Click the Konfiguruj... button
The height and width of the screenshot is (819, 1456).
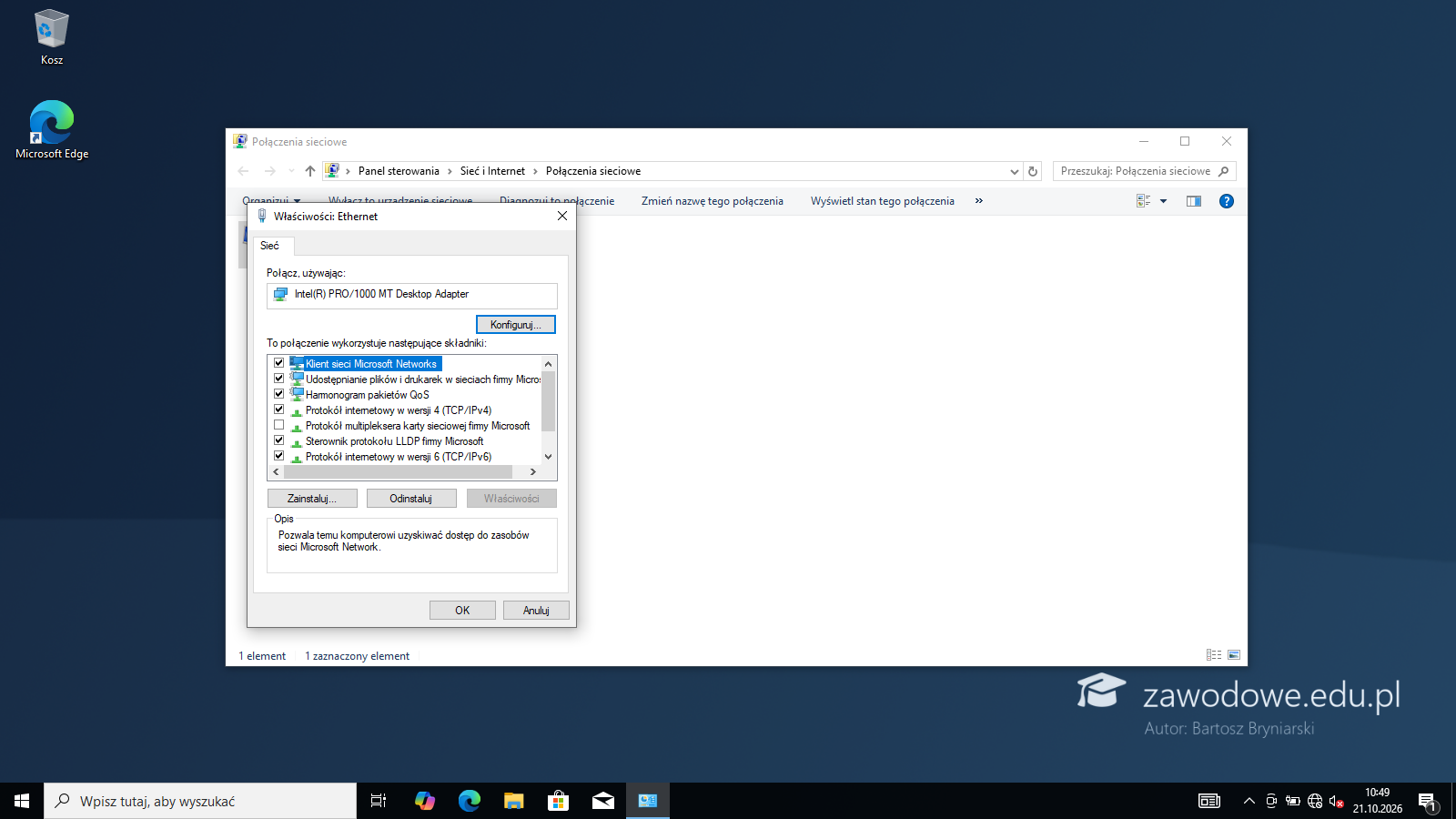coord(516,325)
